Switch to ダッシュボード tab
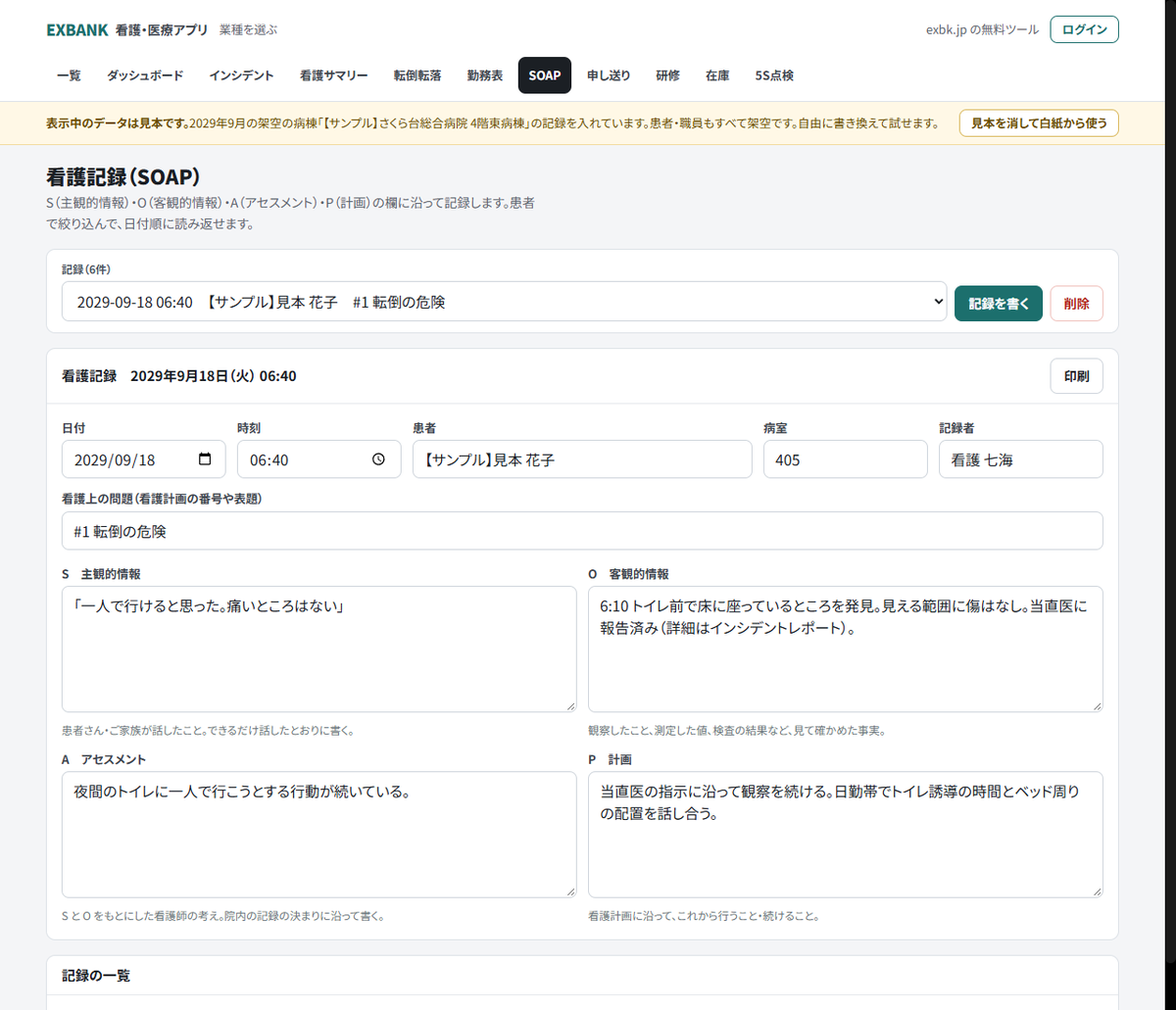This screenshot has height=1010, width=1176. [x=145, y=75]
